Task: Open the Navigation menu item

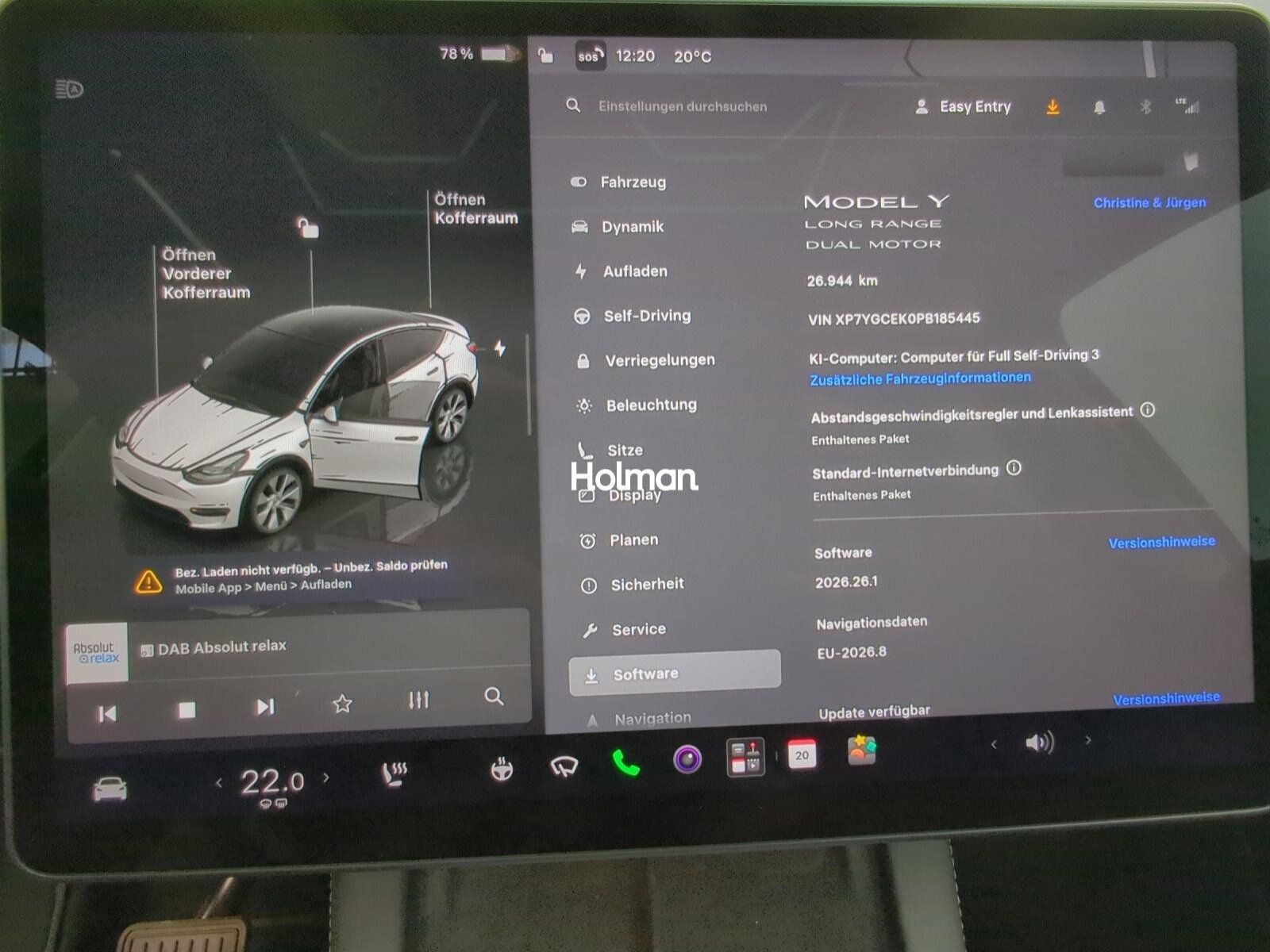Action: 638,719
